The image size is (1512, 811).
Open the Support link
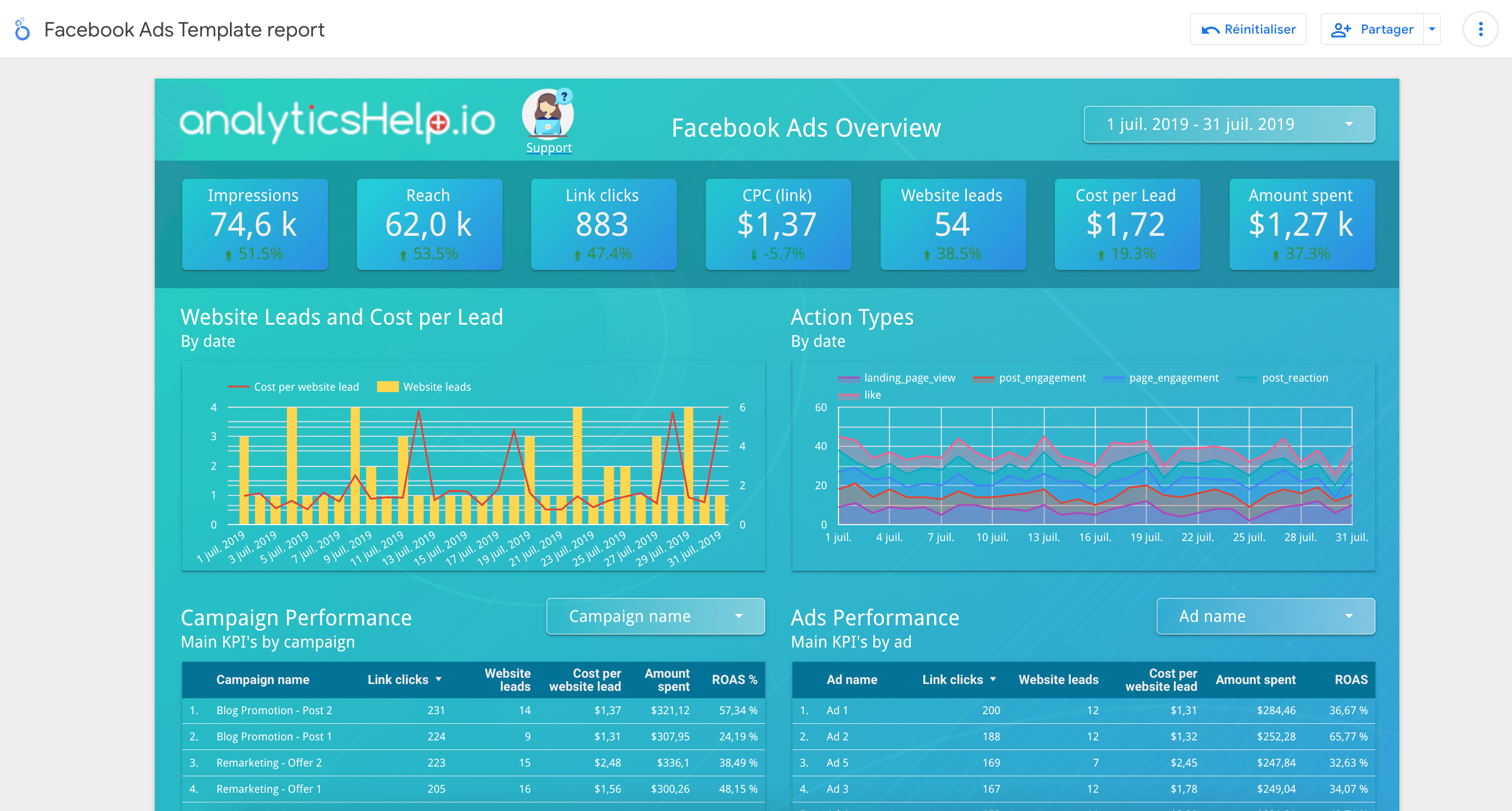[x=549, y=148]
